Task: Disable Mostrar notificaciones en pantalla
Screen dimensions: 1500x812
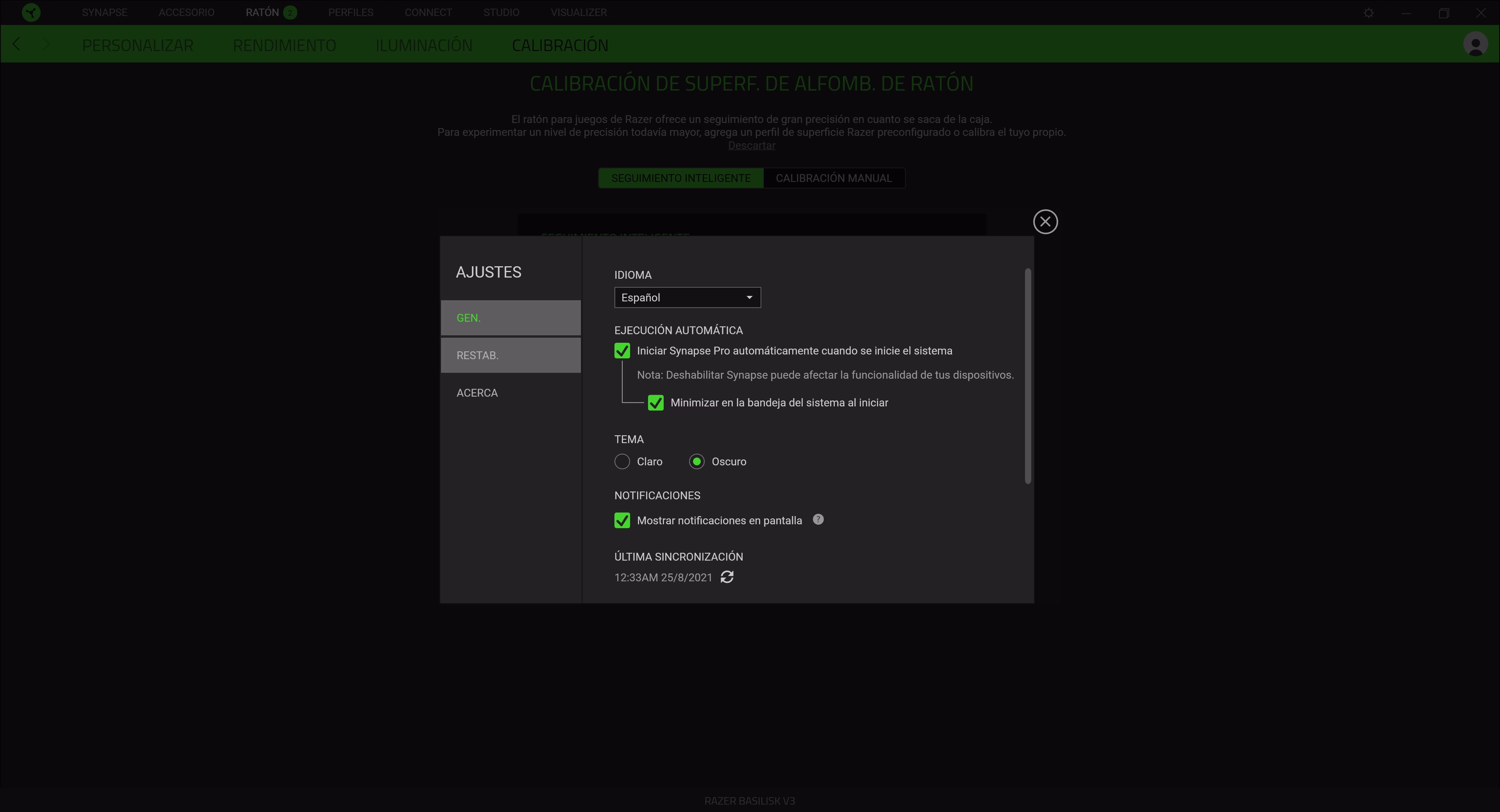Action: tap(622, 520)
